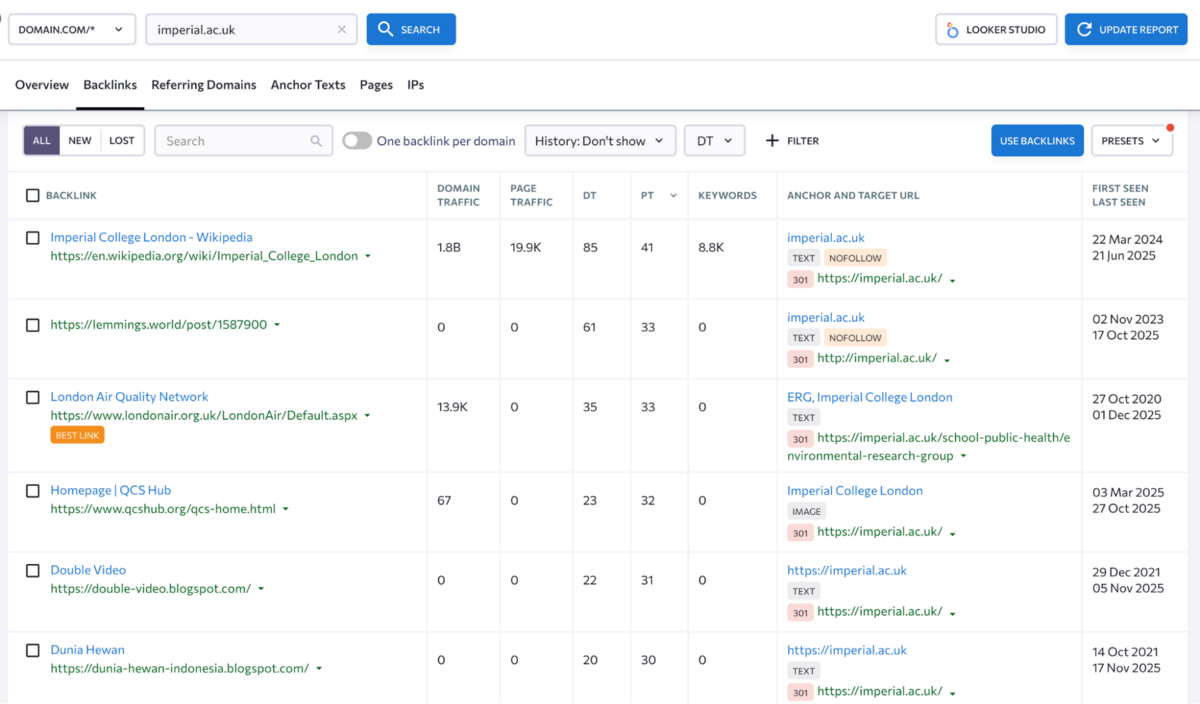
Task: Open History: Don't show dropdown
Action: 600,141
